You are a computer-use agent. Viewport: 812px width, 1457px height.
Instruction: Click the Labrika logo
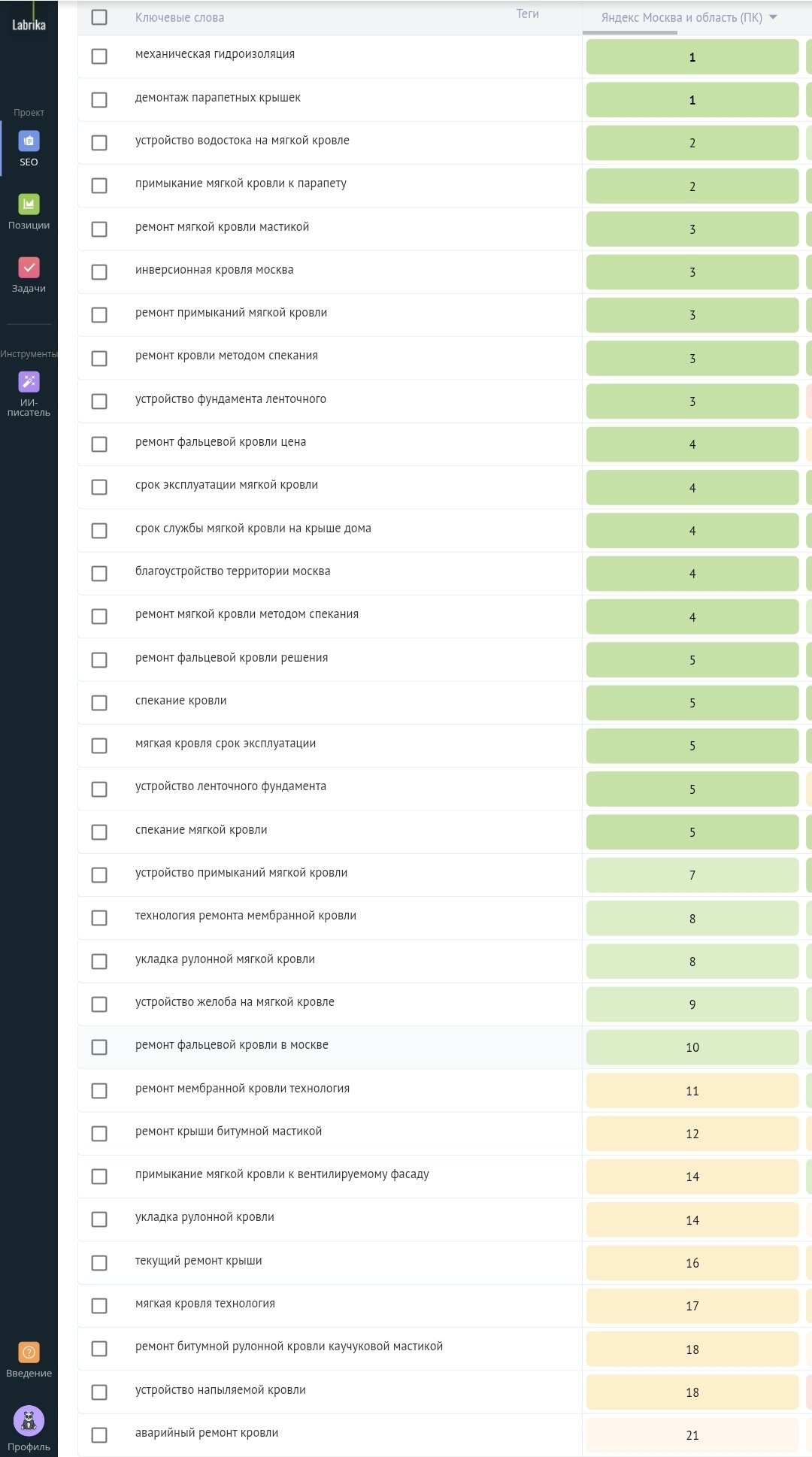[x=29, y=25]
